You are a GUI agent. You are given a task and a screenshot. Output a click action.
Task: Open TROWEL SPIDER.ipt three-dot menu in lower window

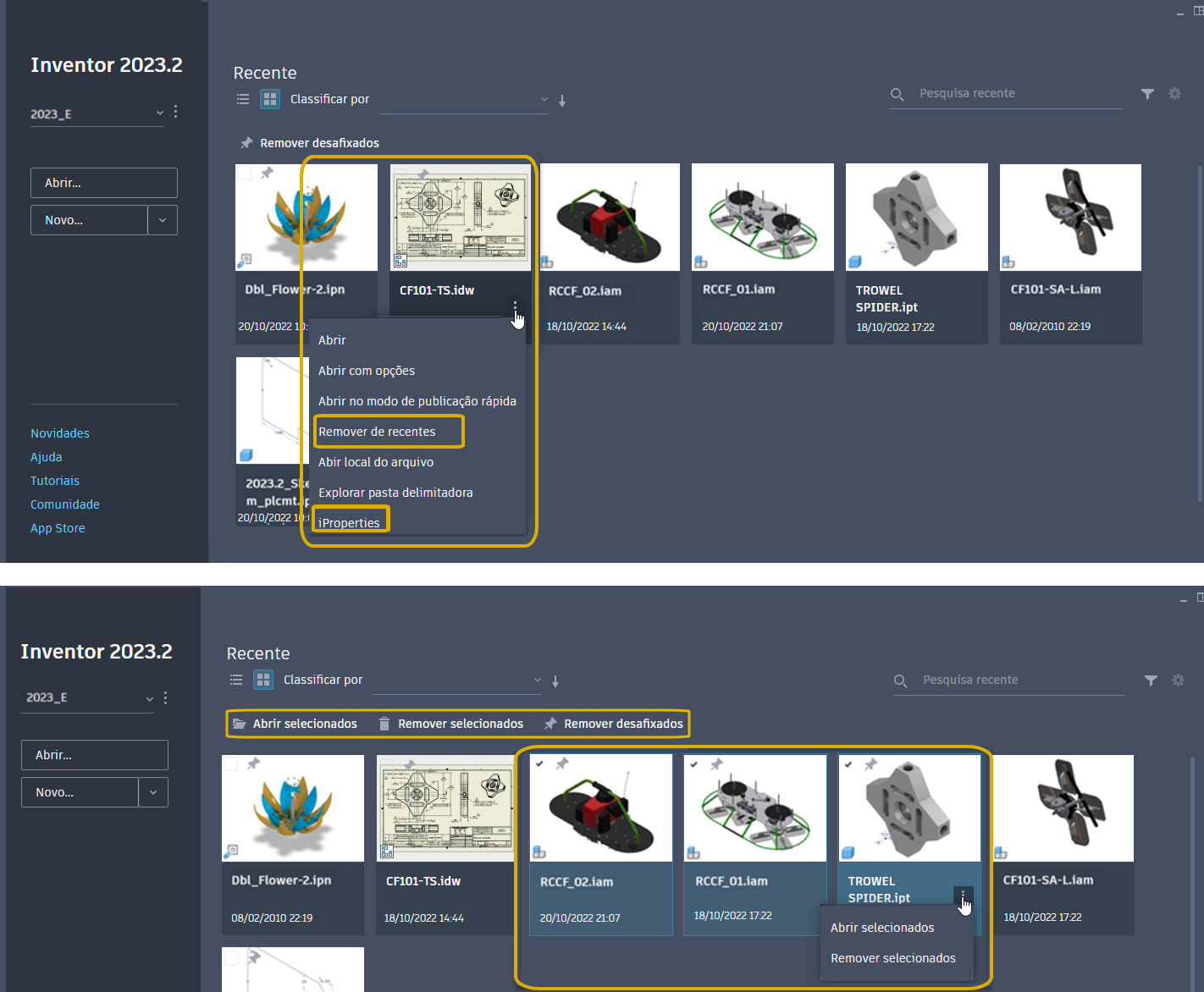963,896
